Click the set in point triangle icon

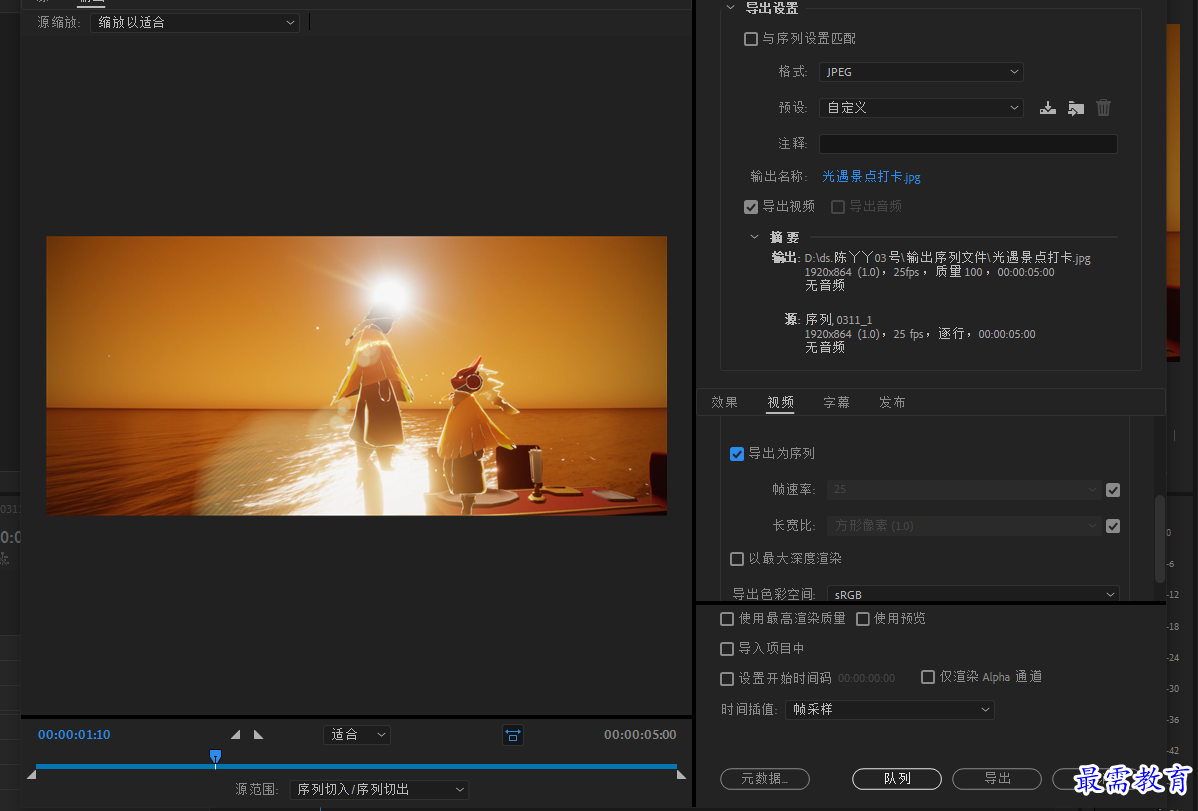click(x=235, y=735)
